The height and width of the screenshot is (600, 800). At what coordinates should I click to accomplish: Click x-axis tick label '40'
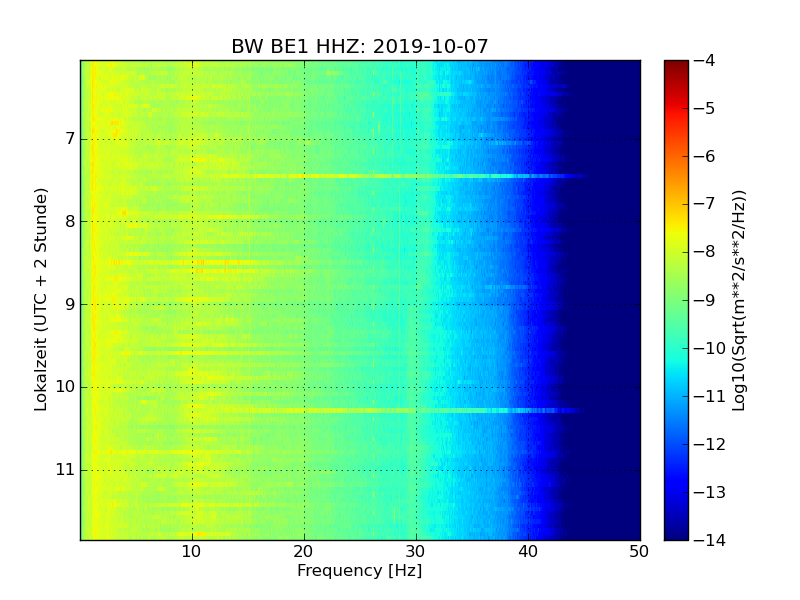528,552
